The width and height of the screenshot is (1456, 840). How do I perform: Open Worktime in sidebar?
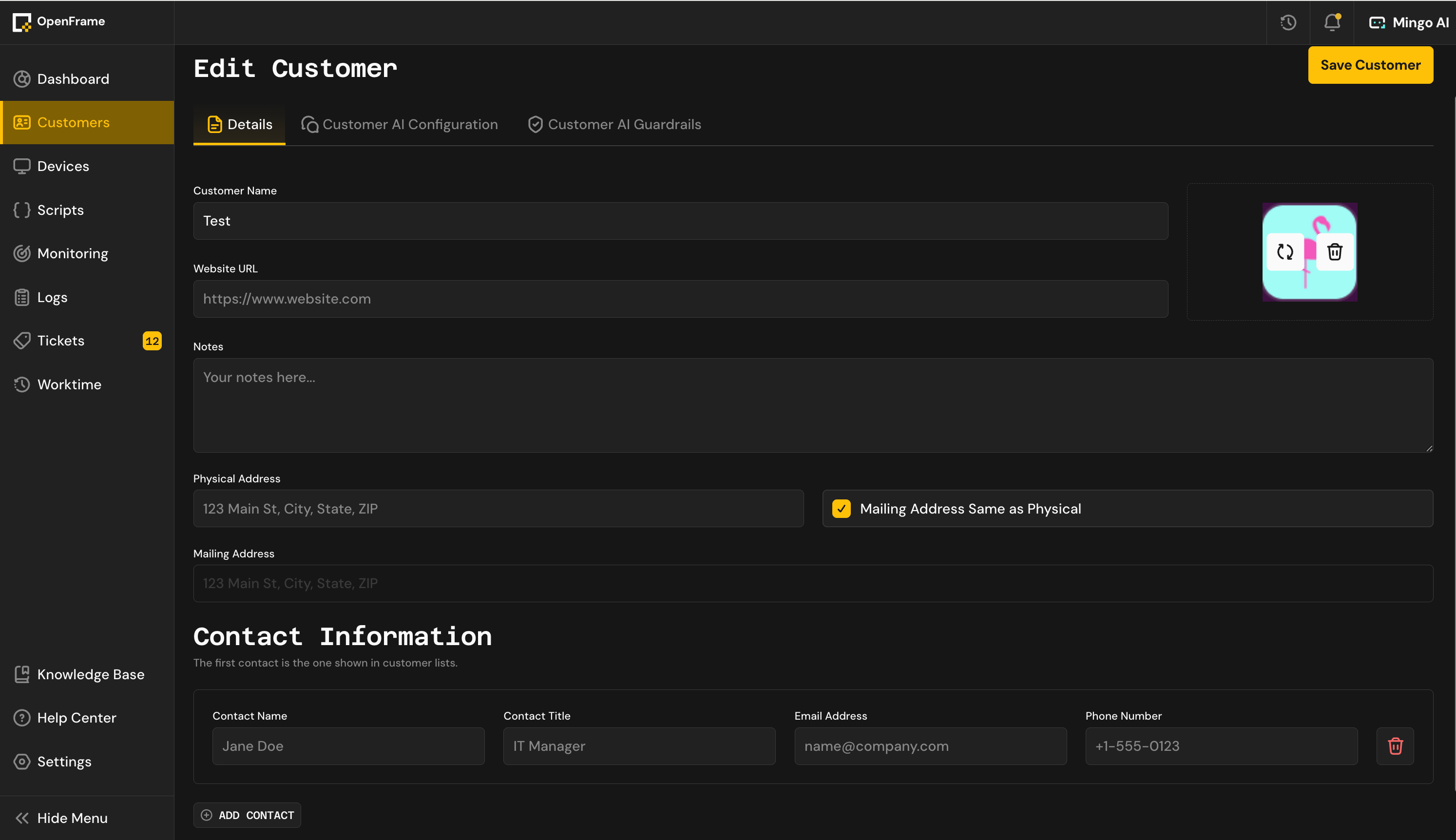click(x=87, y=384)
